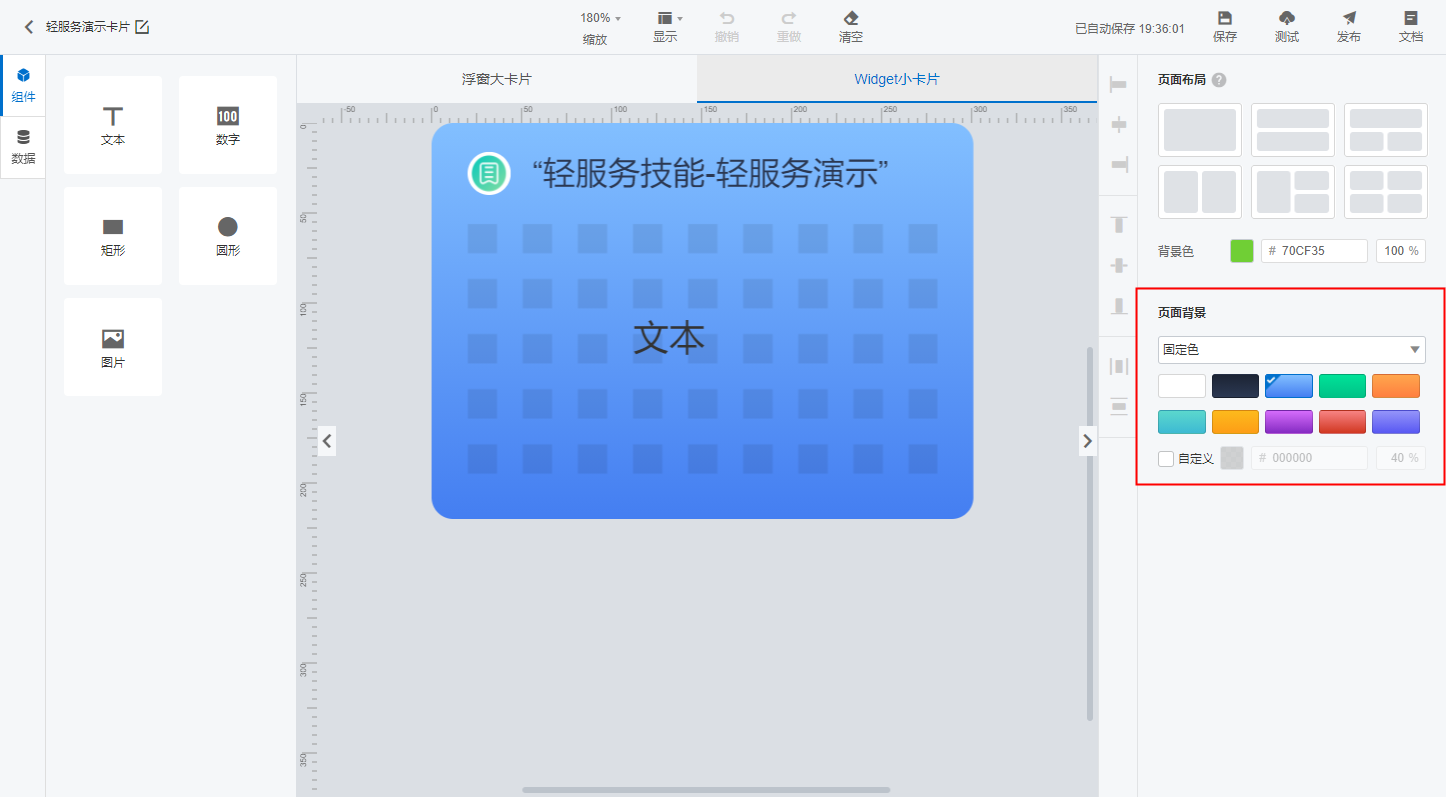Click the align left icon
This screenshot has height=797, width=1446.
(1118, 85)
